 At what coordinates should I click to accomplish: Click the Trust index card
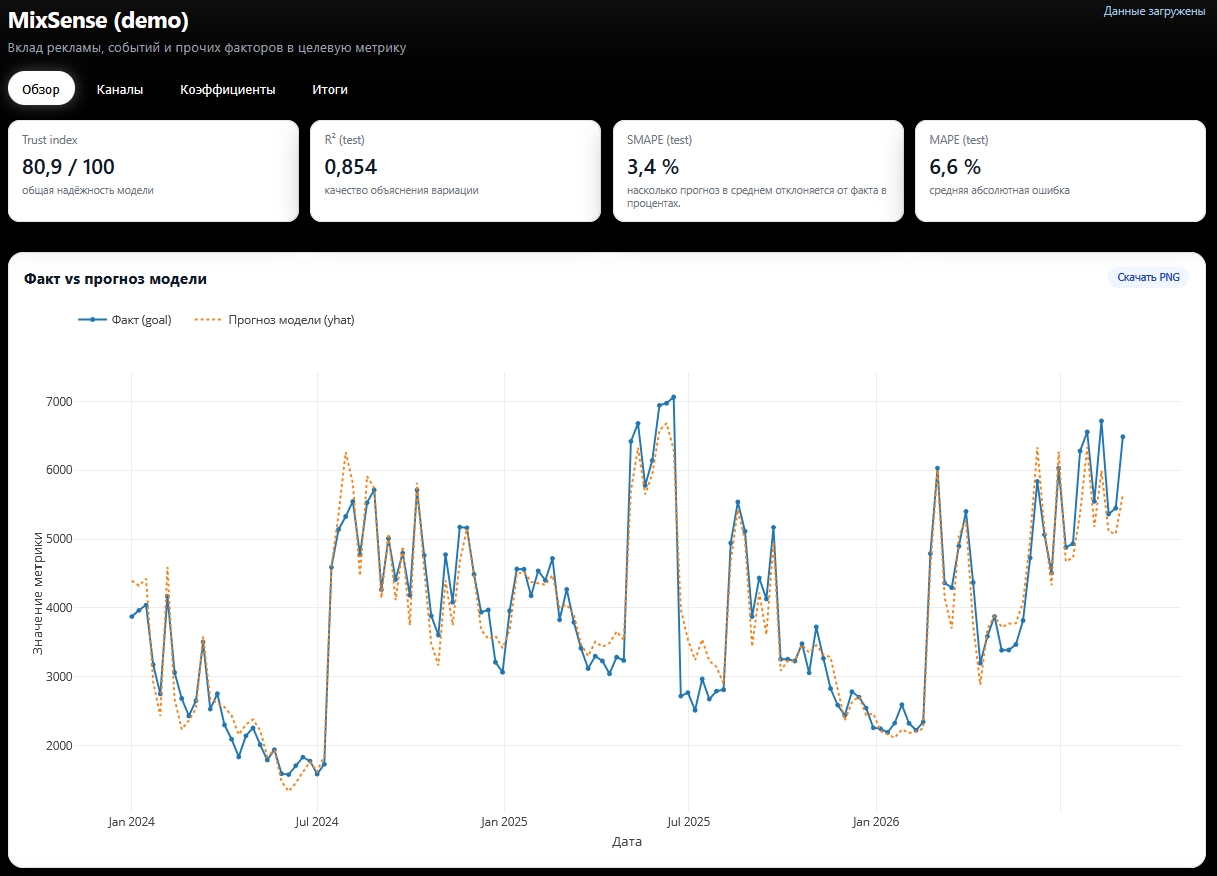tap(153, 171)
